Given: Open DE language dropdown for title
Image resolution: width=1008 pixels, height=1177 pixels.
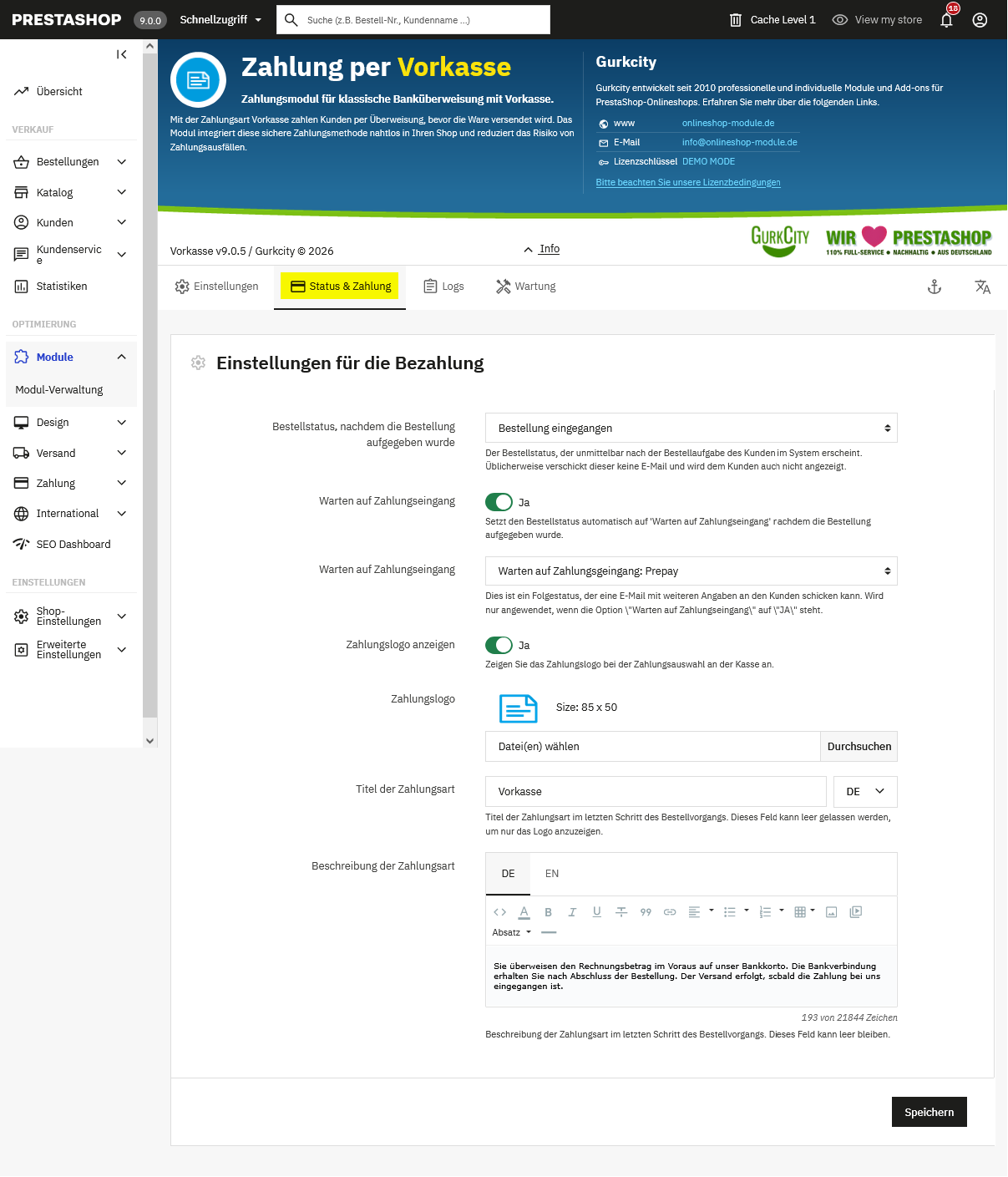Looking at the screenshot, I should [x=865, y=792].
